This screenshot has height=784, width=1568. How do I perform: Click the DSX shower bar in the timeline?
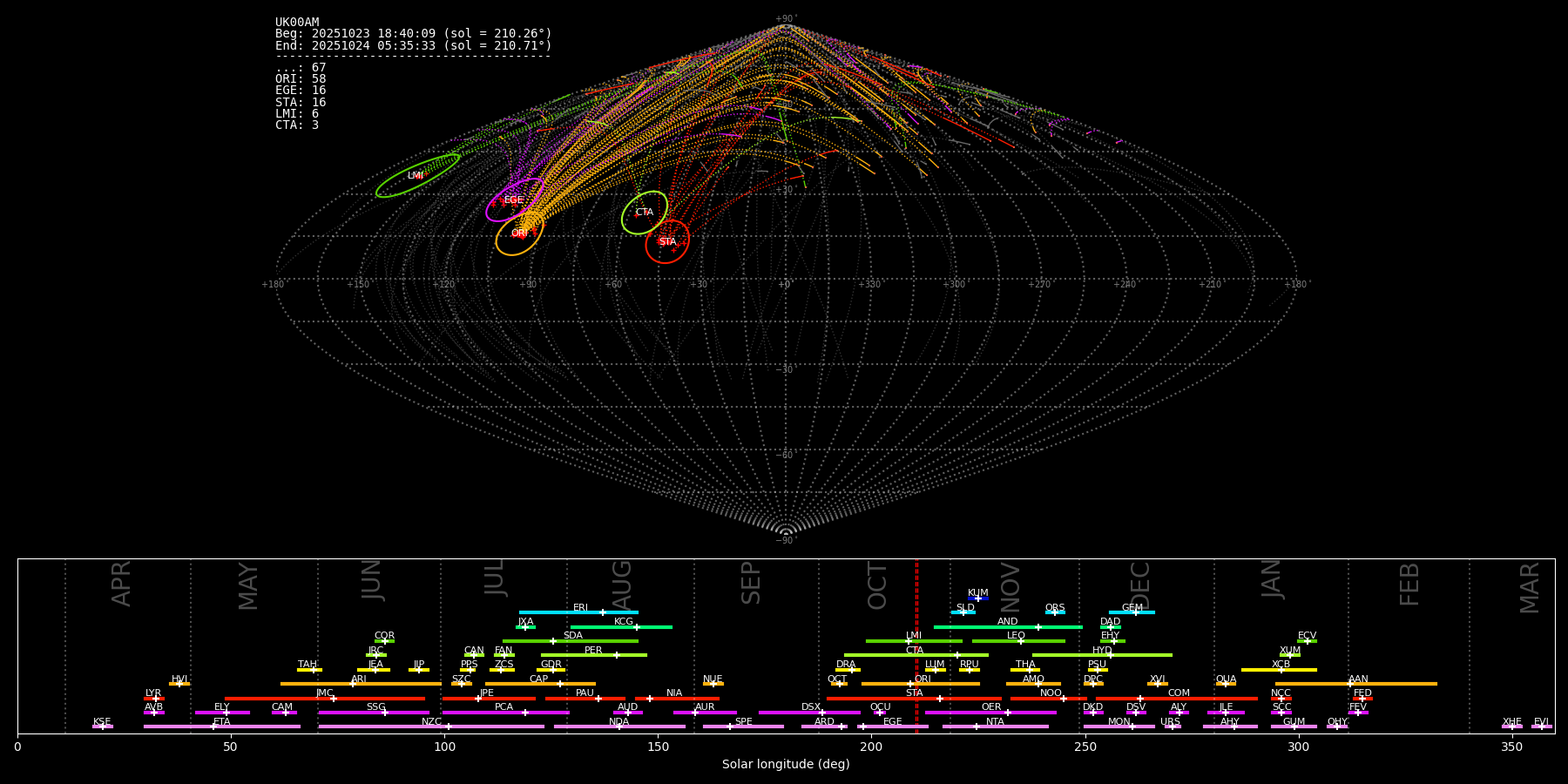pyautogui.click(x=809, y=713)
